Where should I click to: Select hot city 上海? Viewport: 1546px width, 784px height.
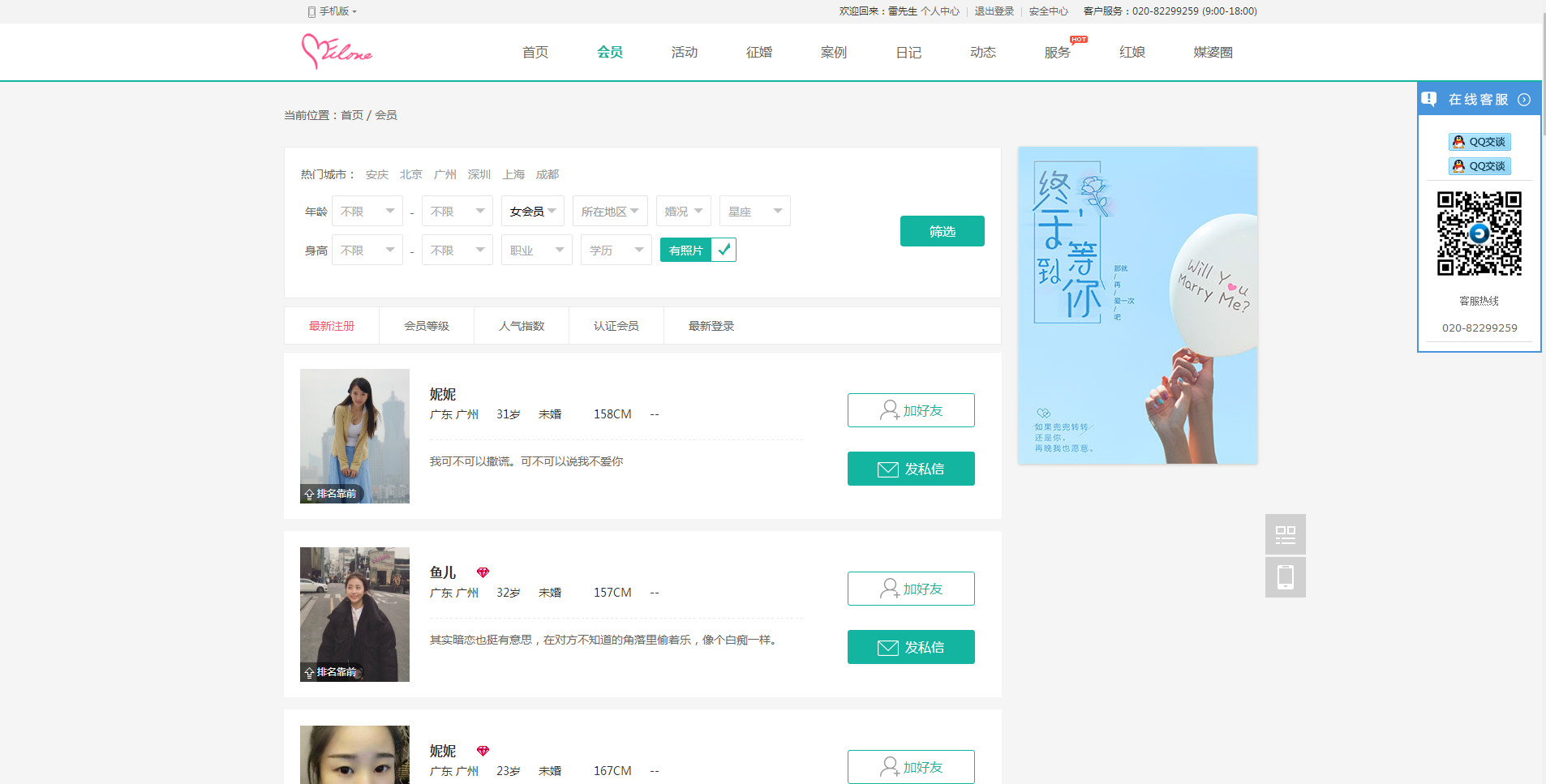tap(513, 174)
